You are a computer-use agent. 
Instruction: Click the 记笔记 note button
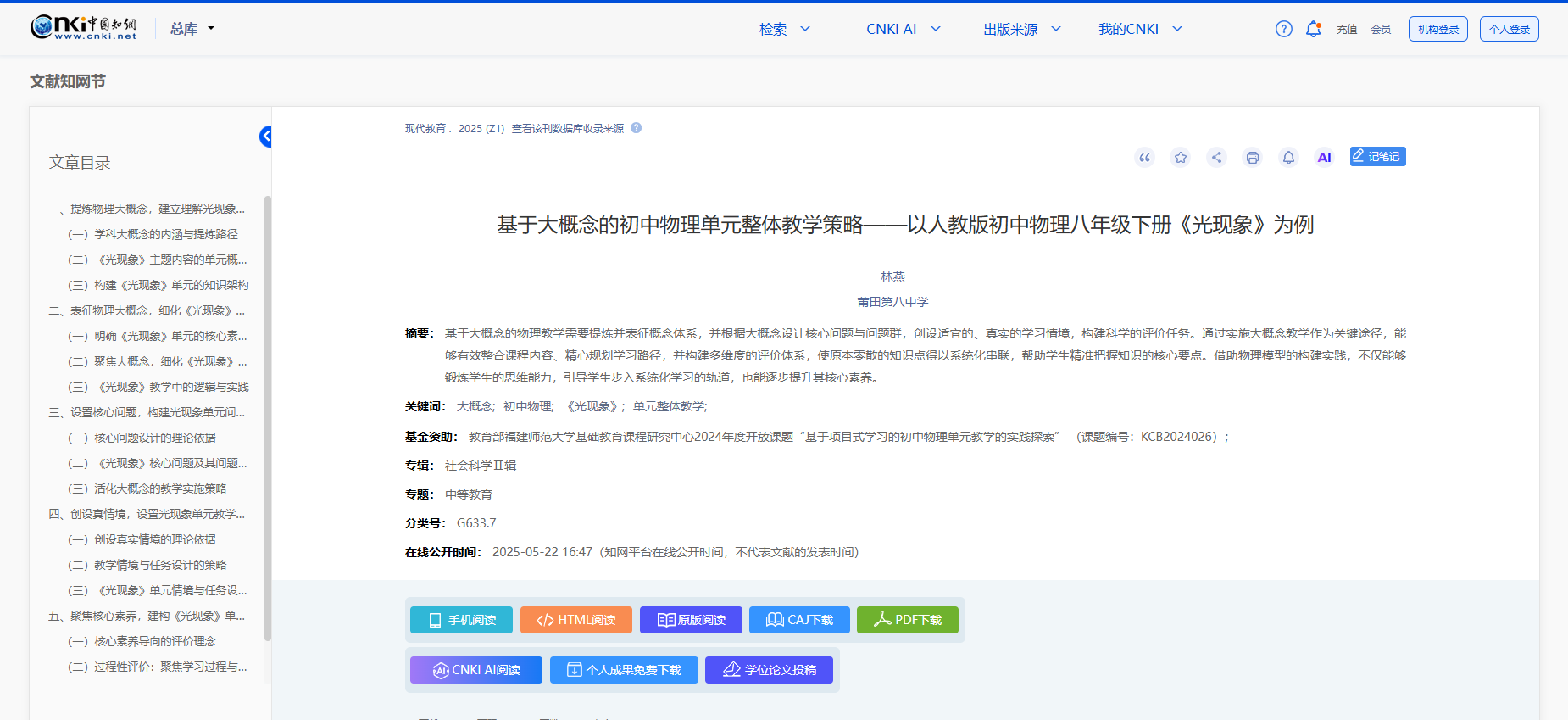coord(1377,157)
